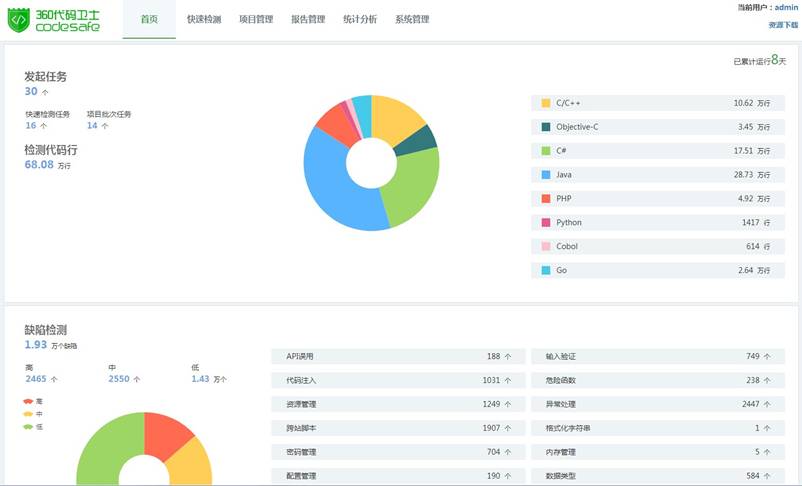Viewport: 802px width, 486px height.
Task: Click the C/C++ yellow donut segment
Action: point(396,119)
